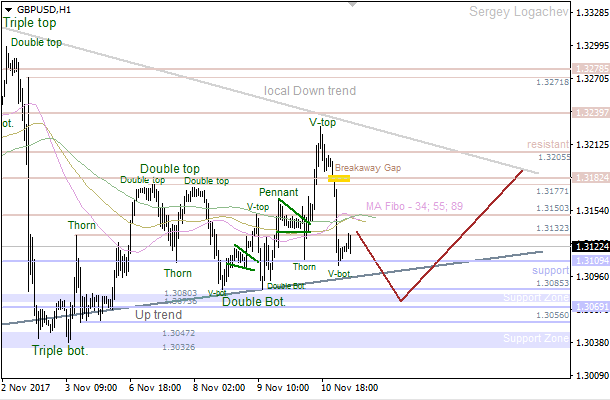Select the 'V-top' label at chart peak

click(x=322, y=123)
